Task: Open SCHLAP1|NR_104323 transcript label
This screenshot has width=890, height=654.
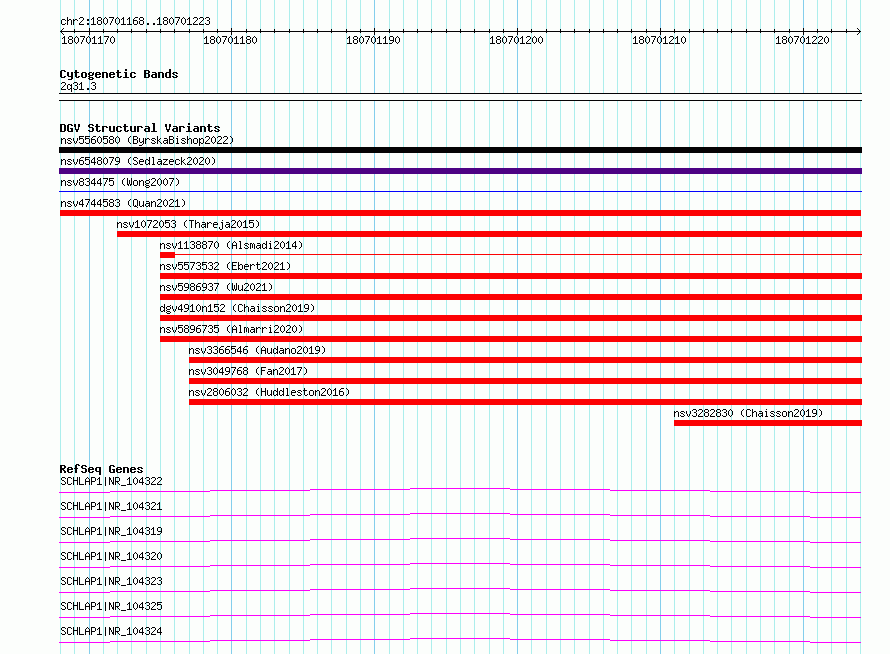Action: pyautogui.click(x=111, y=581)
